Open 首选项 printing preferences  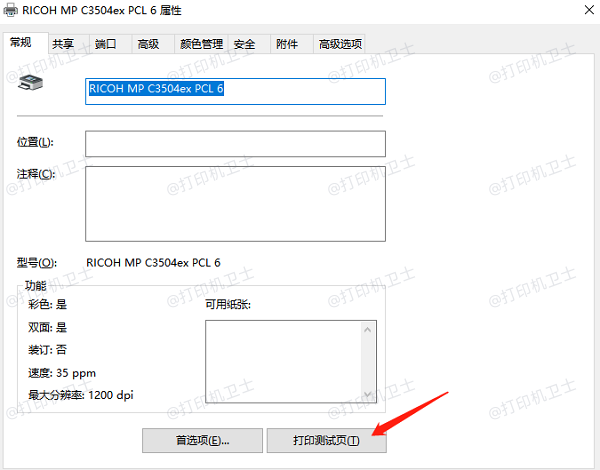[202, 440]
